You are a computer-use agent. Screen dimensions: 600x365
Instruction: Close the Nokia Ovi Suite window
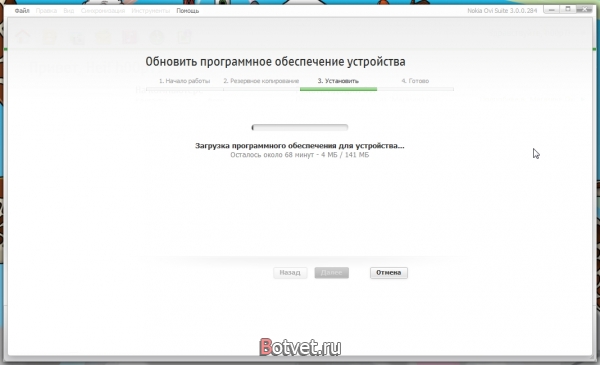coord(584,10)
